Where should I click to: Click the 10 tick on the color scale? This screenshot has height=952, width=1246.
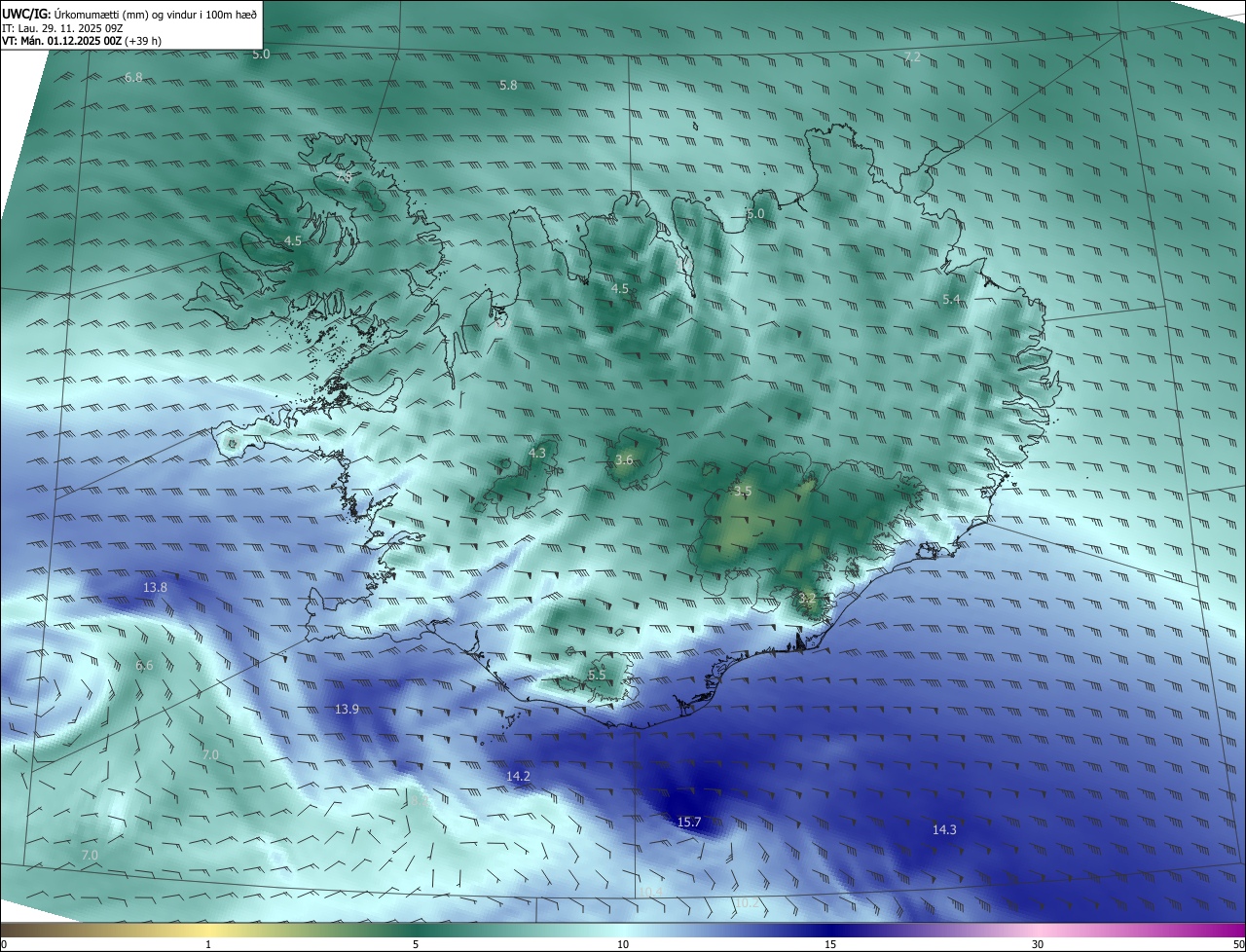pyautogui.click(x=623, y=944)
